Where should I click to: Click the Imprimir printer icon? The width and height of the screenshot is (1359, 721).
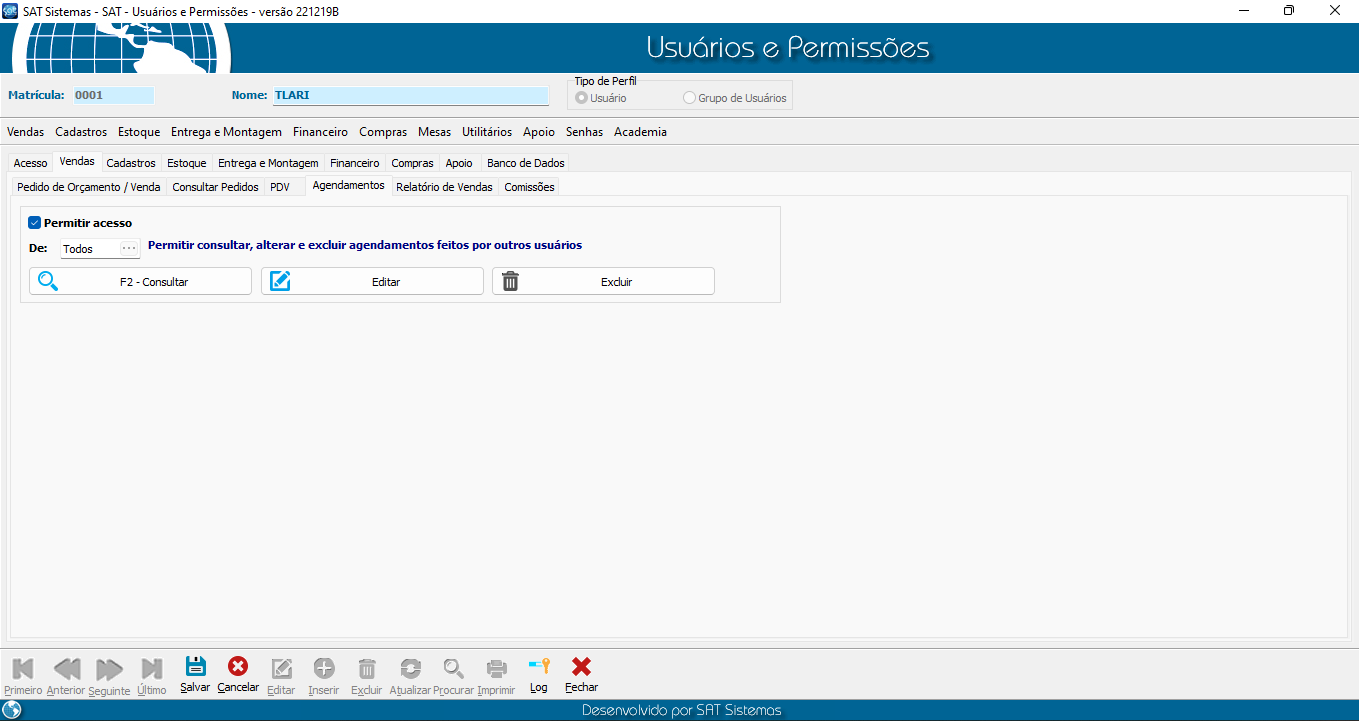496,669
